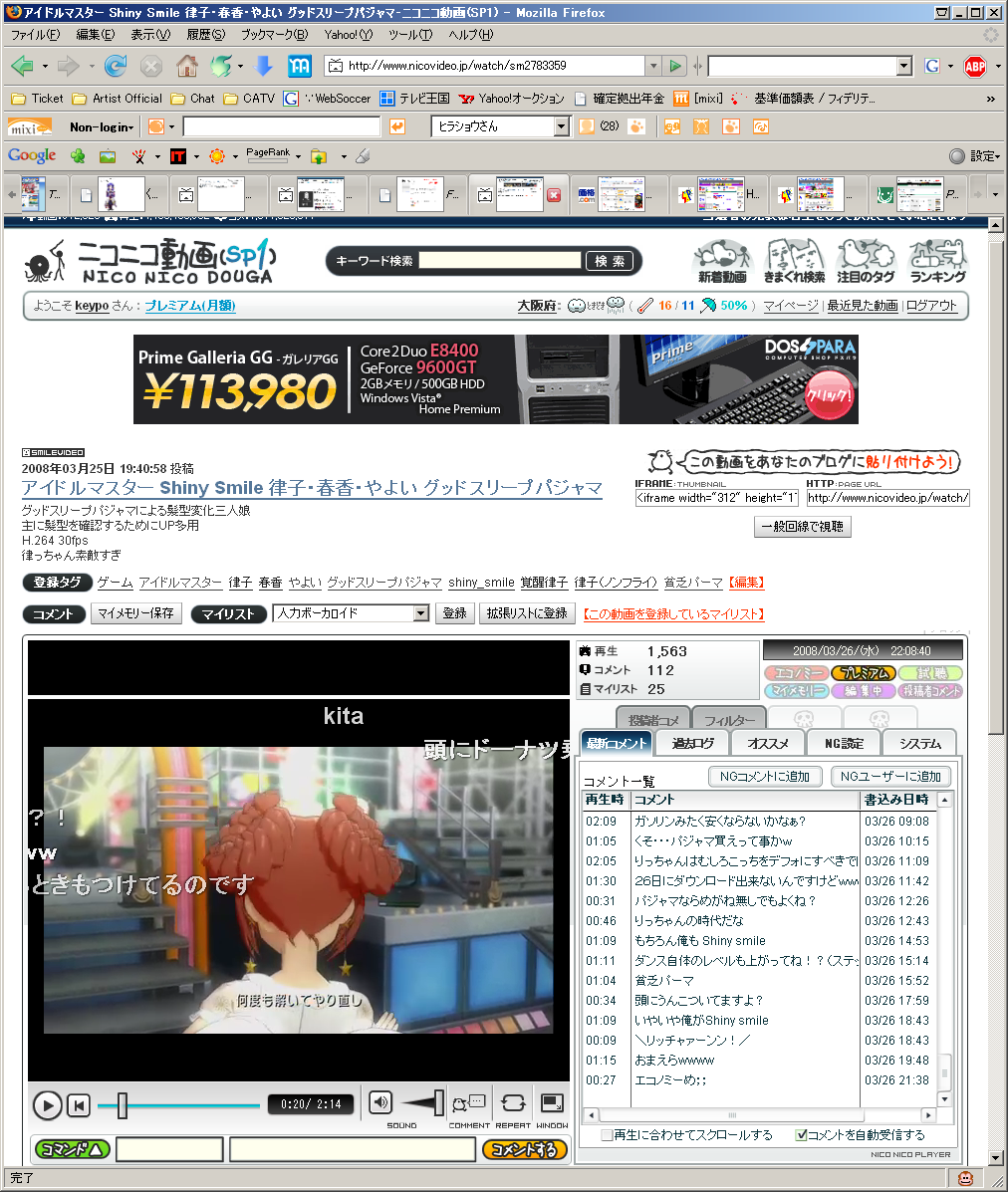
Task: Toggle the プレミアム mode button
Action: click(x=864, y=673)
